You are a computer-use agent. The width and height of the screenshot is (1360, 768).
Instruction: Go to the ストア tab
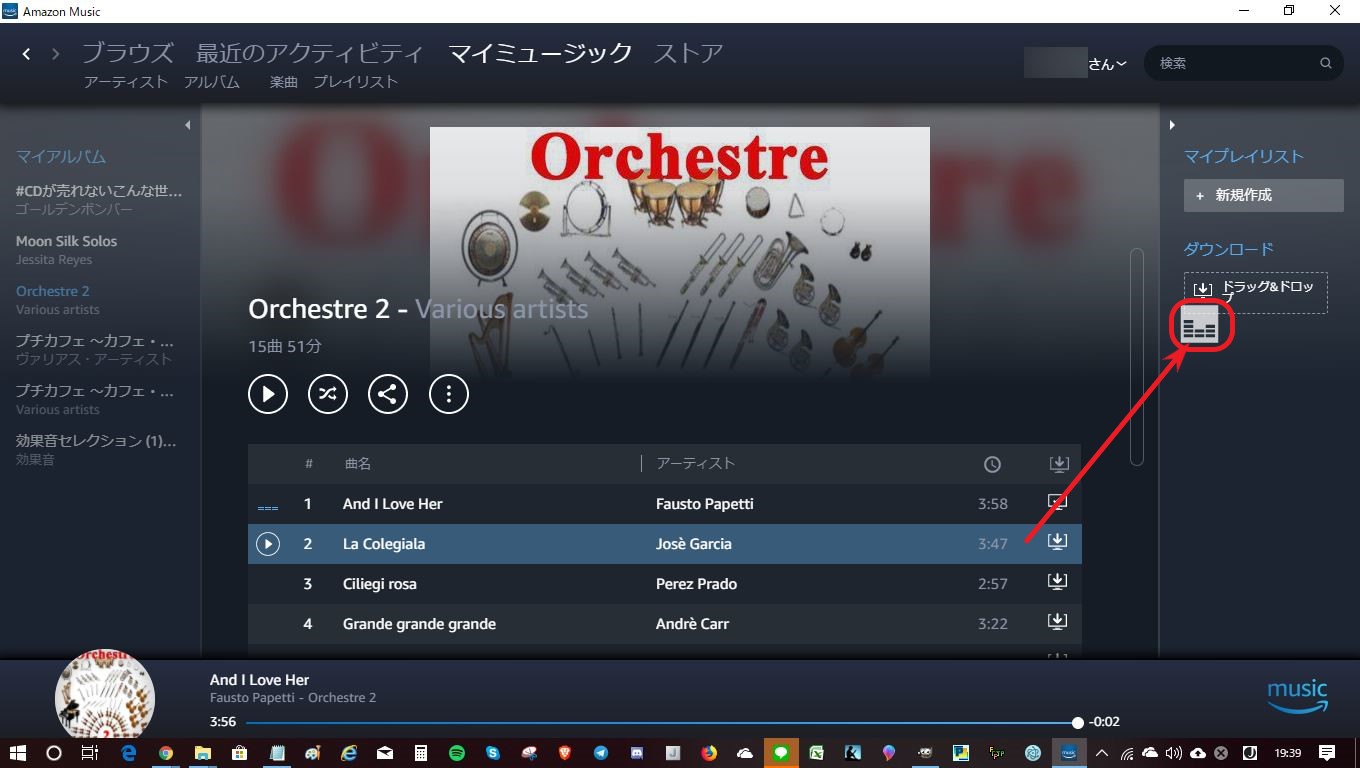[x=688, y=53]
